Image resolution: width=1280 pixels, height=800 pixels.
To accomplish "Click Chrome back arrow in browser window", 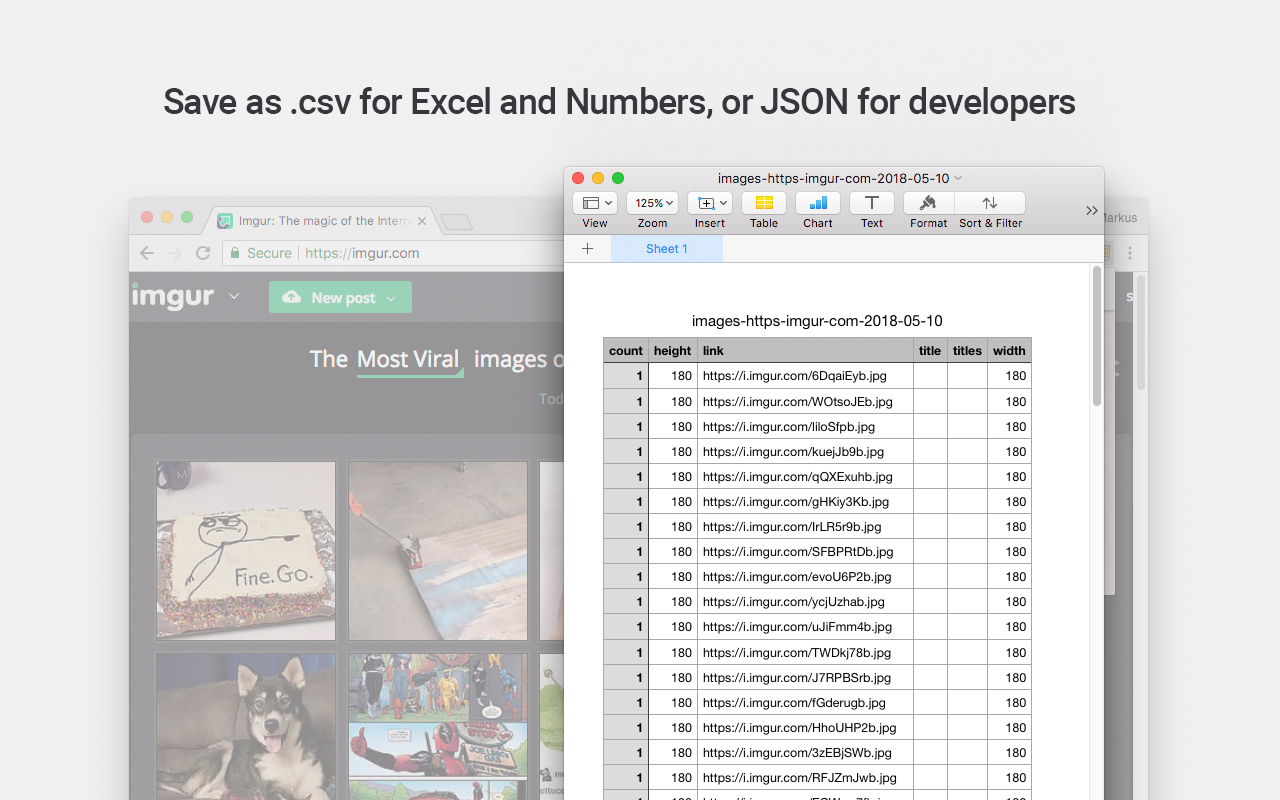I will coord(147,253).
